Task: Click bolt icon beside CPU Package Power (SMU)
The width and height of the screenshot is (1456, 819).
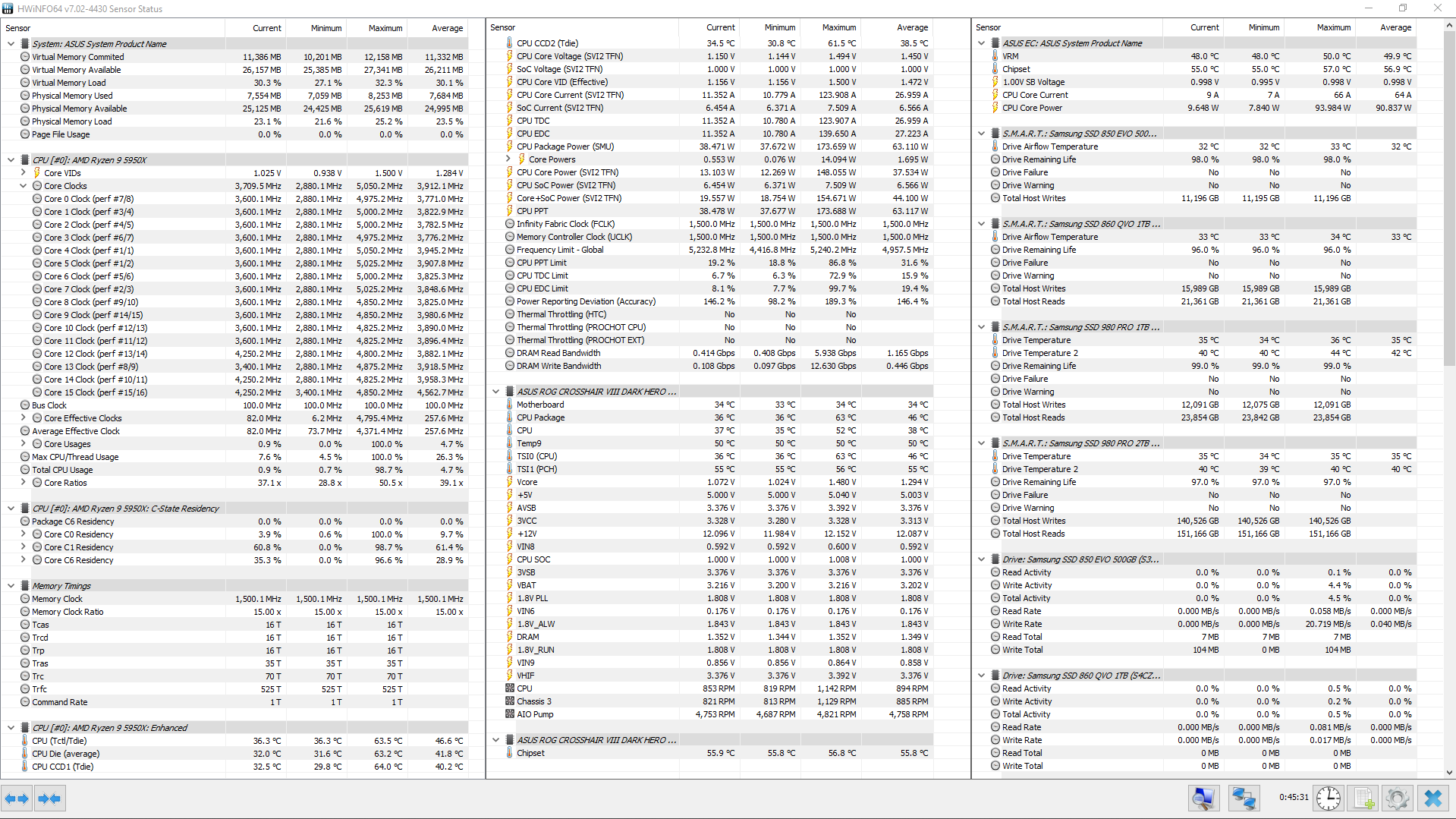Action: coord(510,146)
